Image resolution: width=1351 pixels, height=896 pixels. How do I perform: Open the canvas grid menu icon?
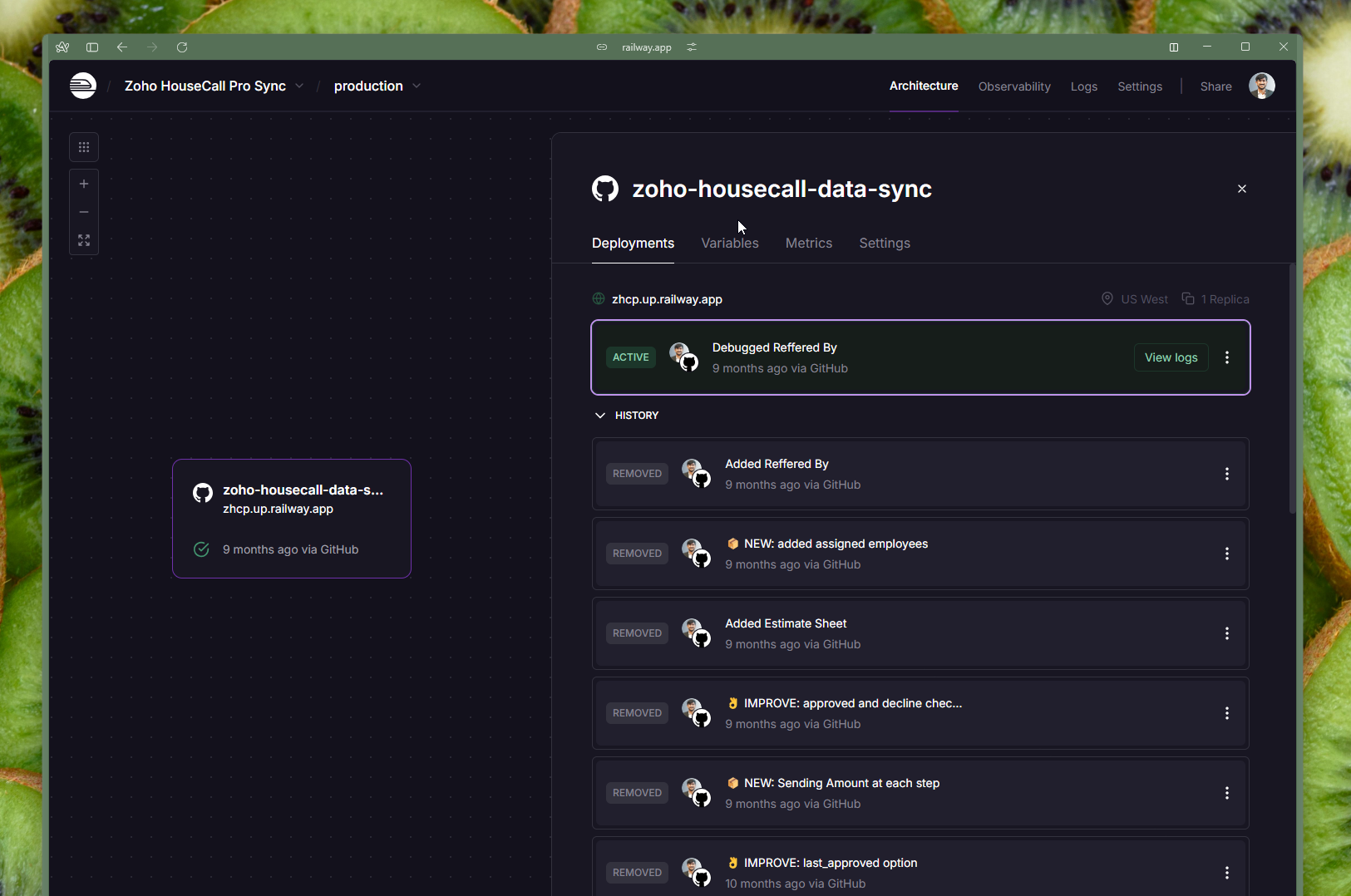(84, 147)
